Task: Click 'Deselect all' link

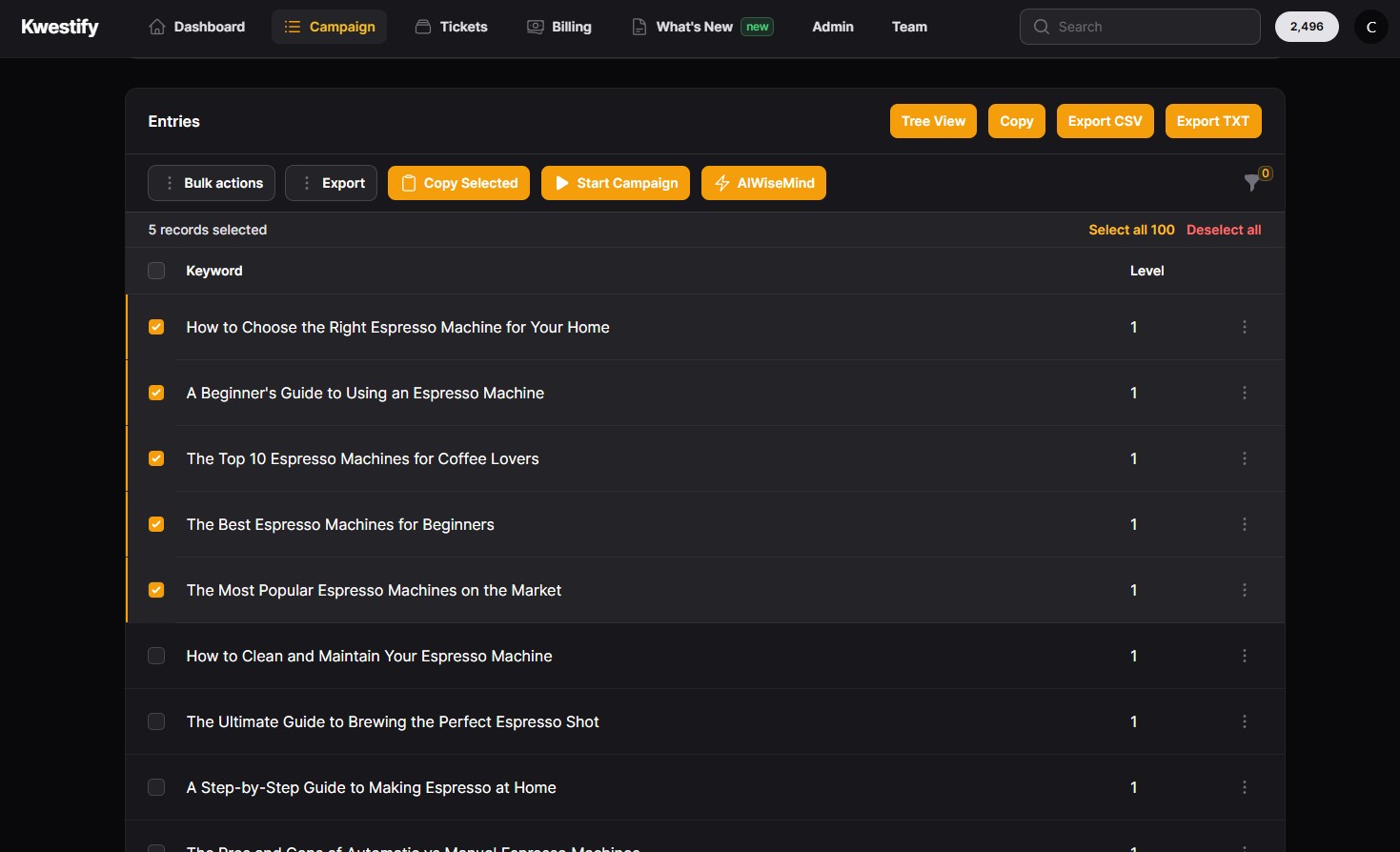Action: (x=1224, y=230)
